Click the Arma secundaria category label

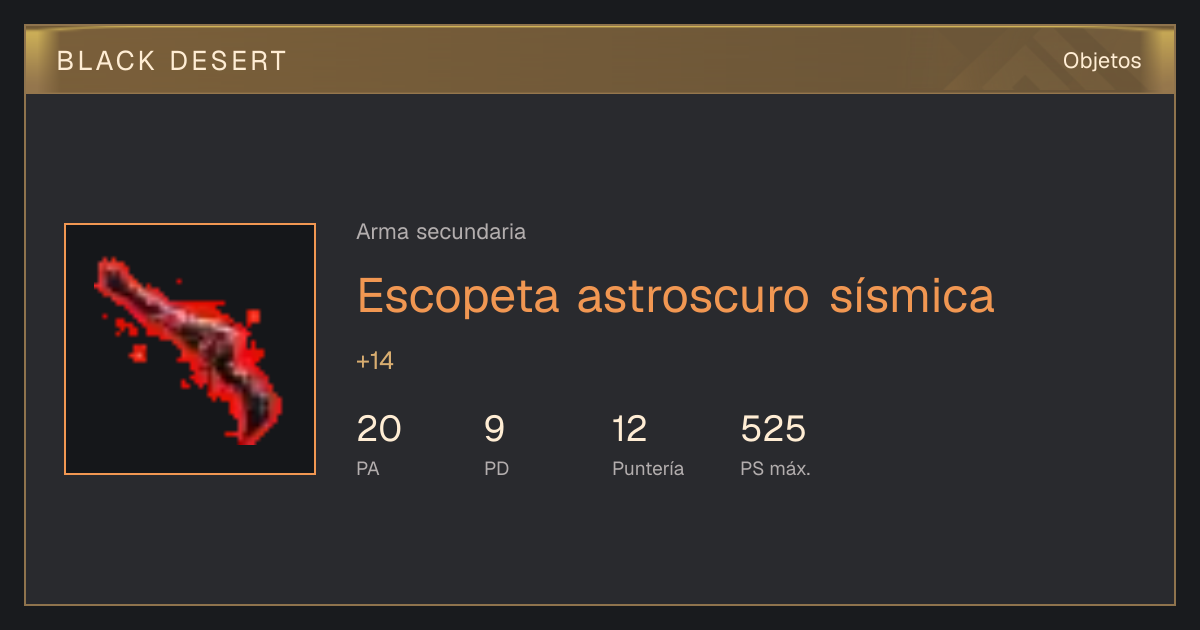(x=441, y=232)
